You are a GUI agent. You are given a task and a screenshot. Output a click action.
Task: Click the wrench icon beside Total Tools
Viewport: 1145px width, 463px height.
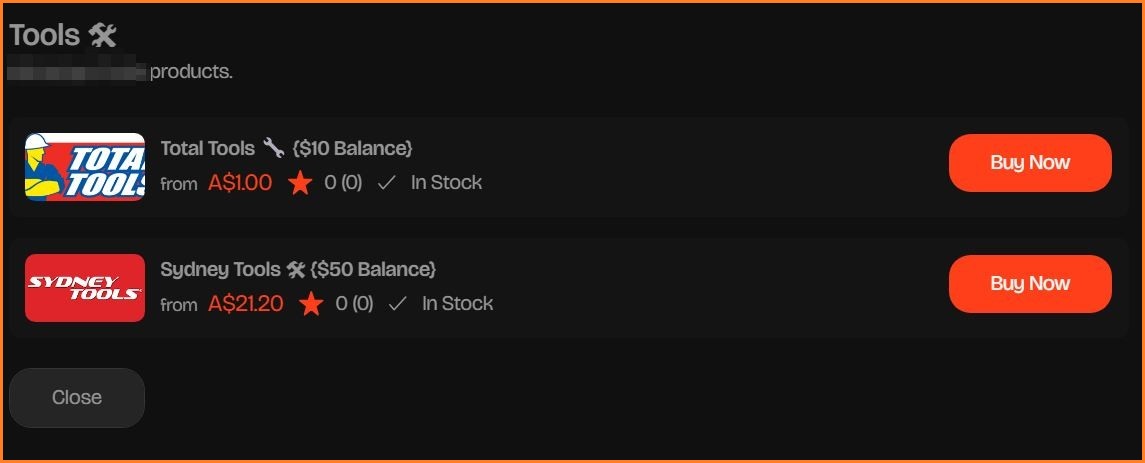coord(274,149)
